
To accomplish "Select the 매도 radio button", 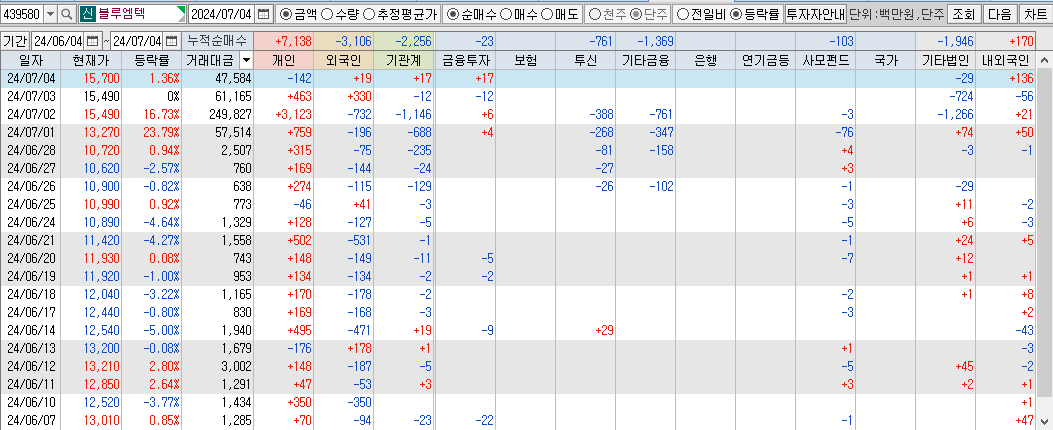I will [x=547, y=13].
